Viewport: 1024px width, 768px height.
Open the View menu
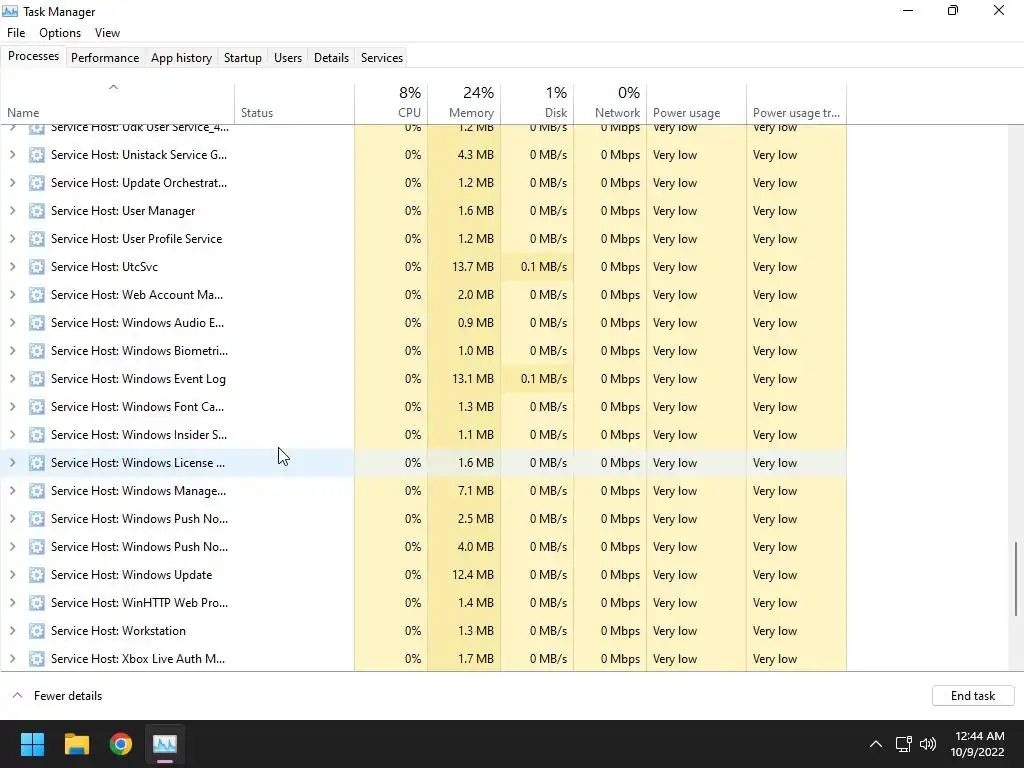click(107, 33)
